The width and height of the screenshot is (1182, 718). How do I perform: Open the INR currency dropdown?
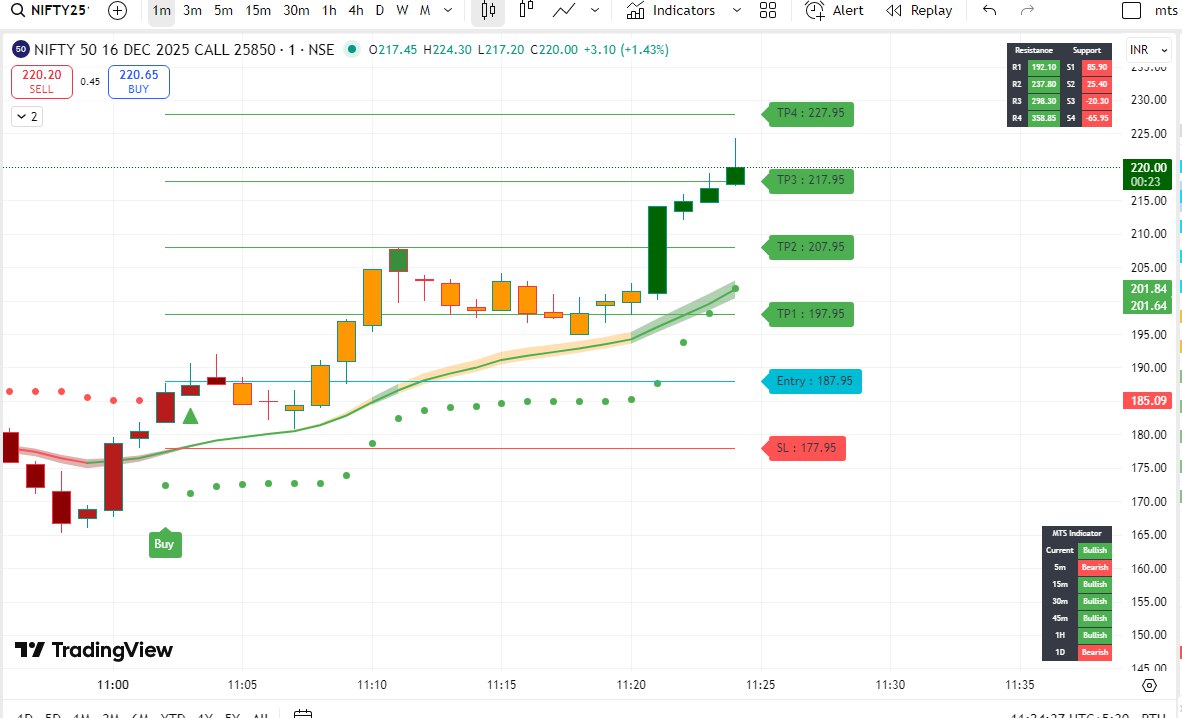click(1148, 50)
